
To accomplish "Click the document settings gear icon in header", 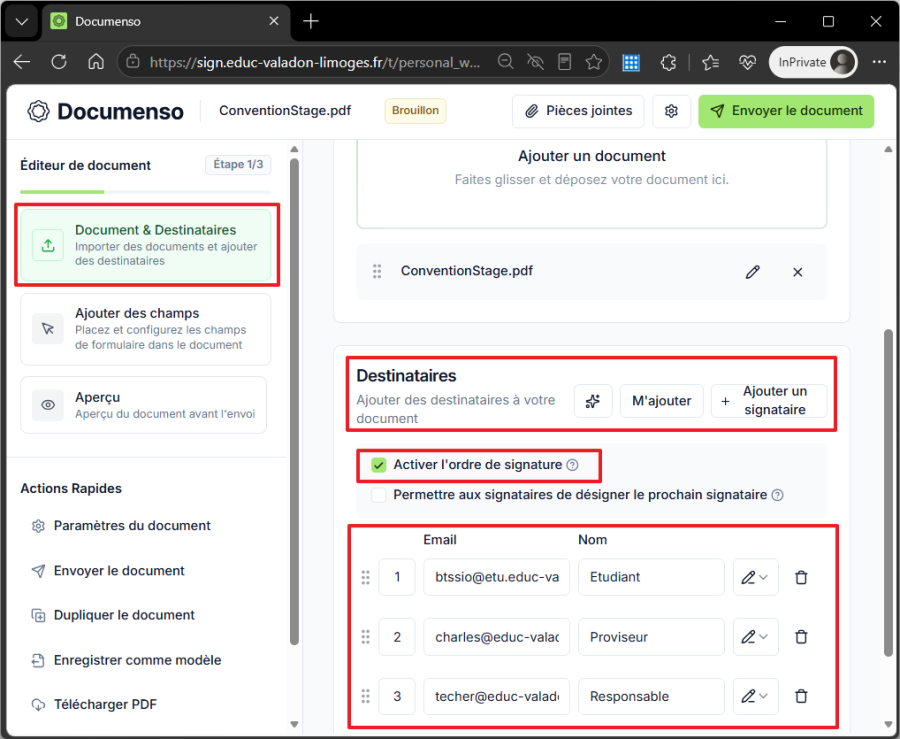I will [x=671, y=111].
